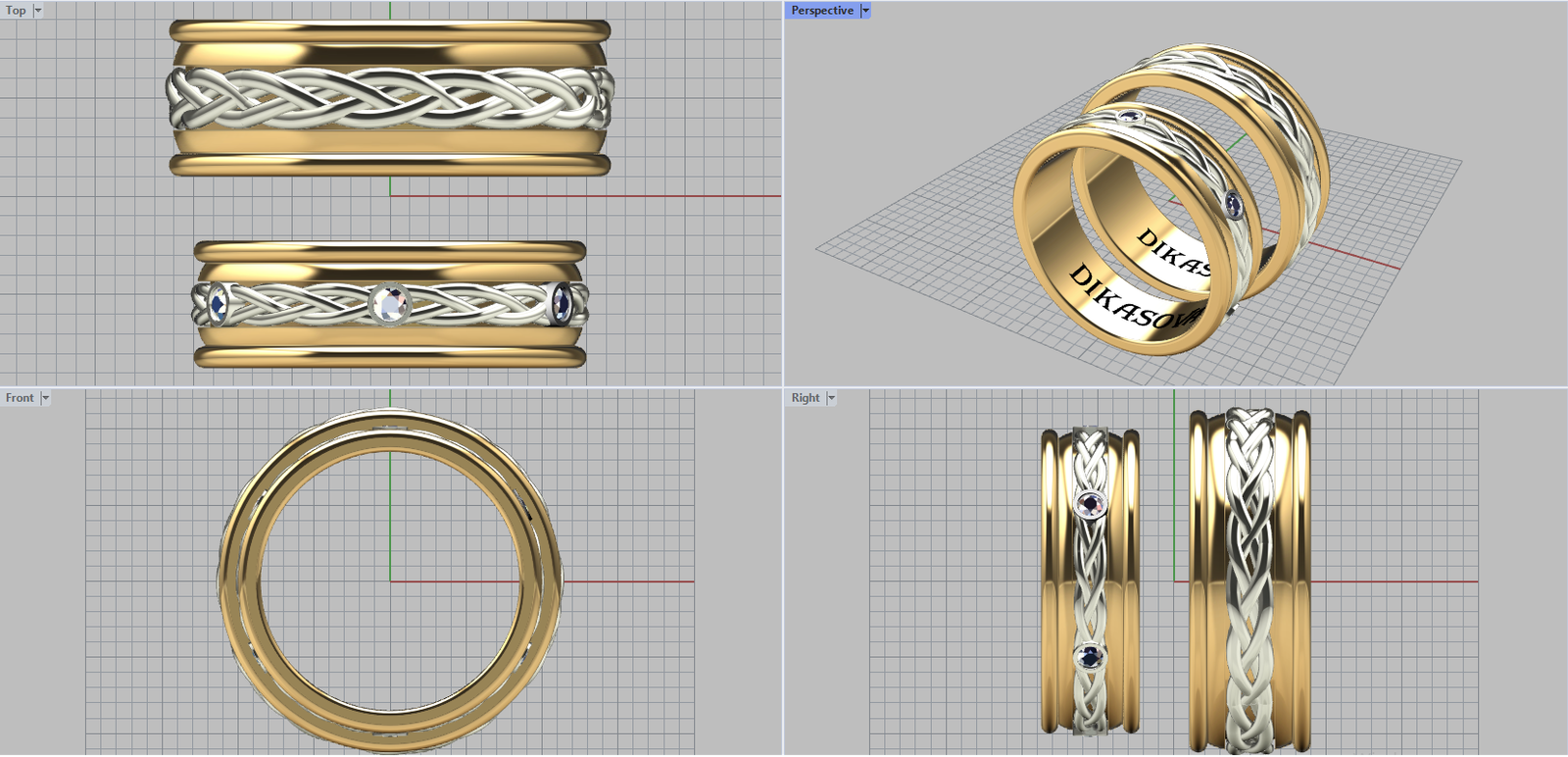Expand the Right viewport menu arrow
Screen dimensions: 1568x757
tap(831, 398)
